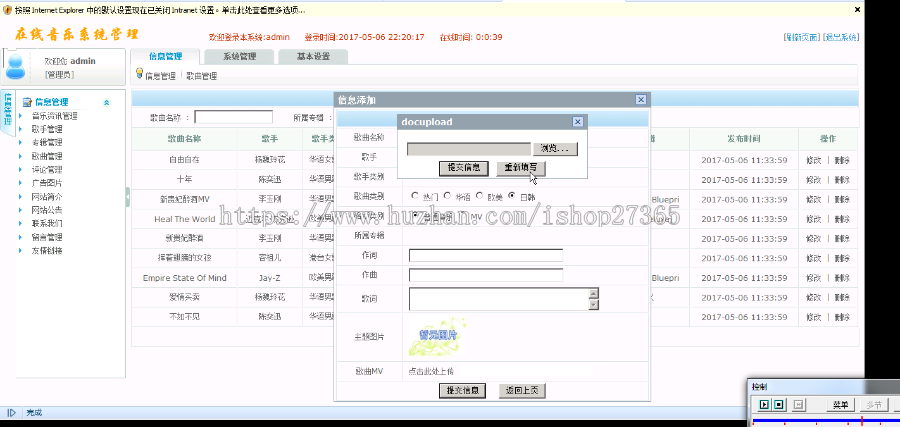Screen dimensions: 900x427
Task: Click 浏览... button in docupload dialog
Action: point(554,149)
